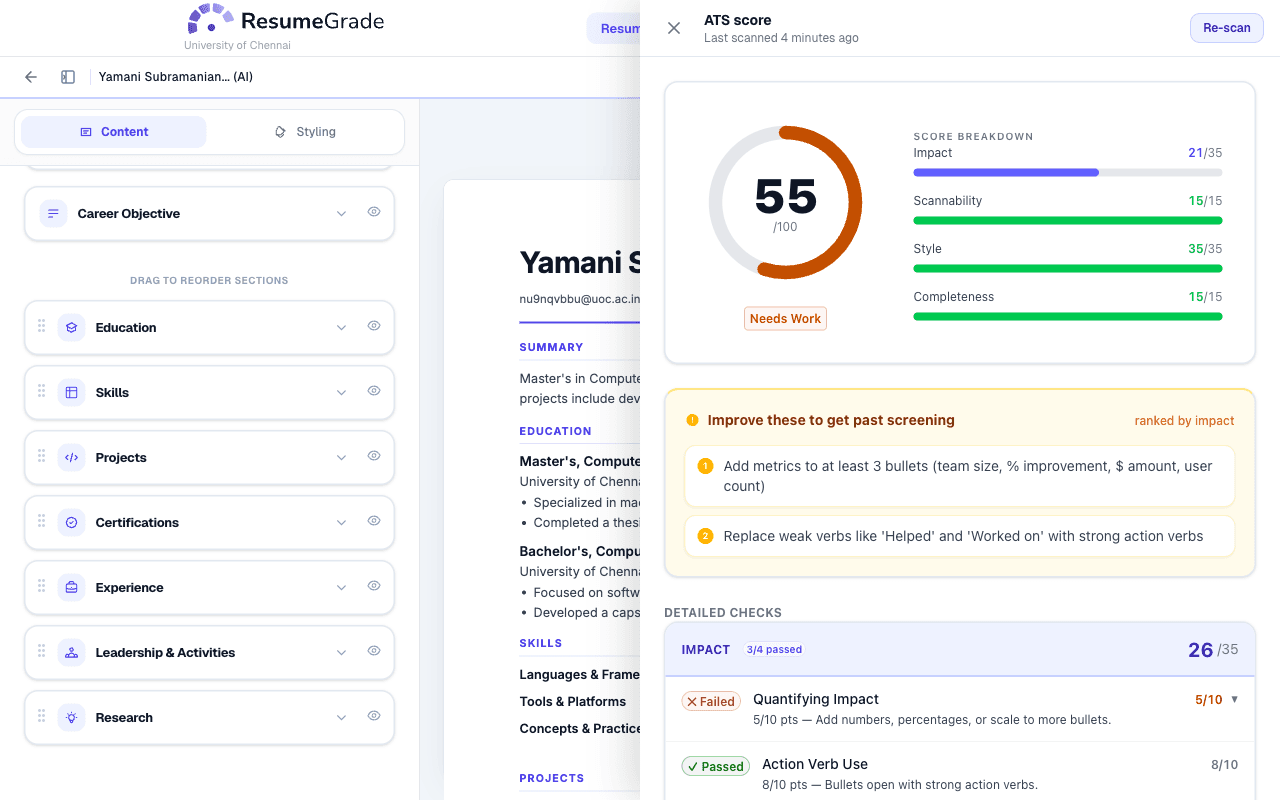
Task: Click the Career Objective section icon
Action: click(x=53, y=214)
